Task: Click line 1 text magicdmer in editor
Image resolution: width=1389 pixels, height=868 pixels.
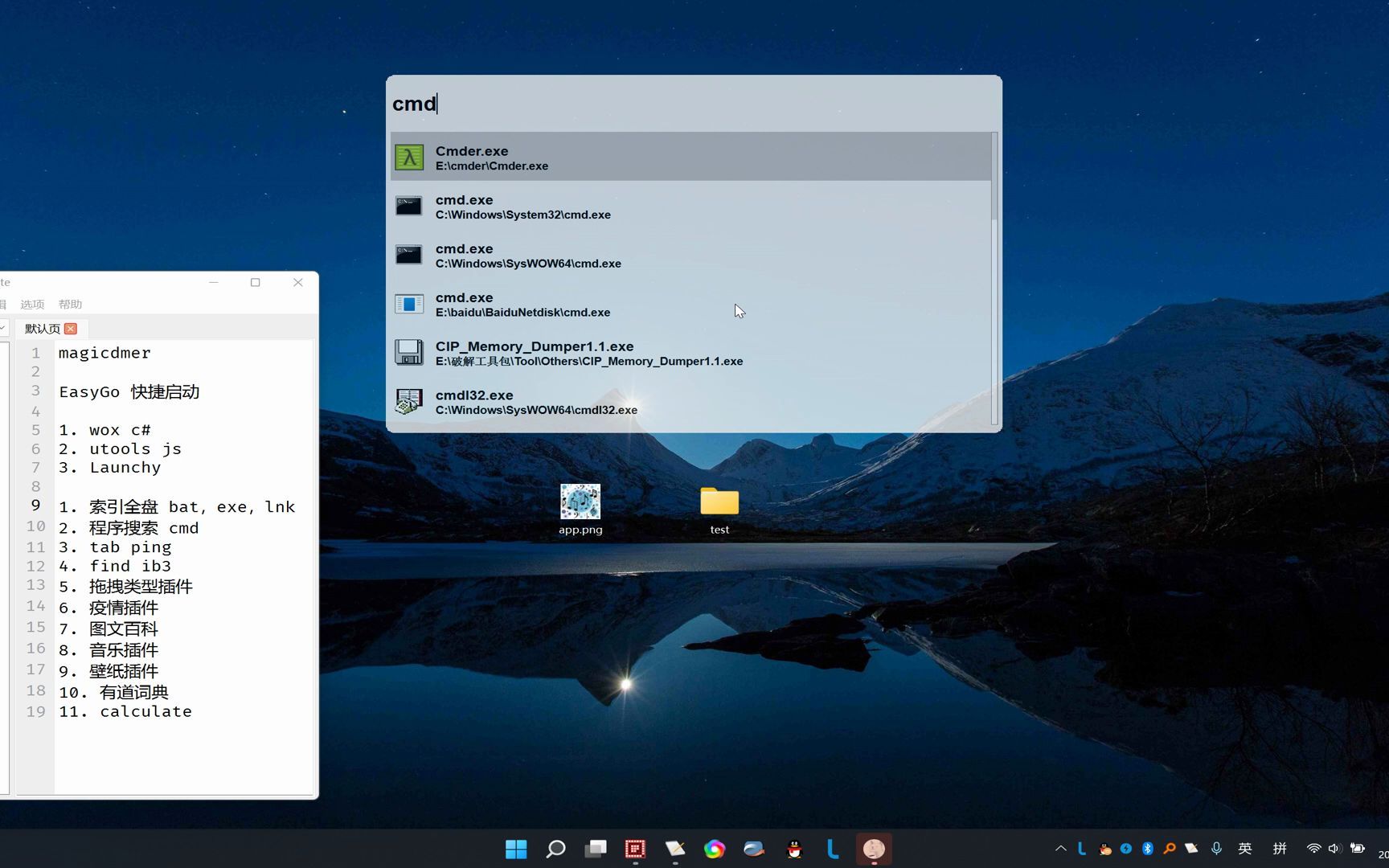Action: tap(104, 353)
